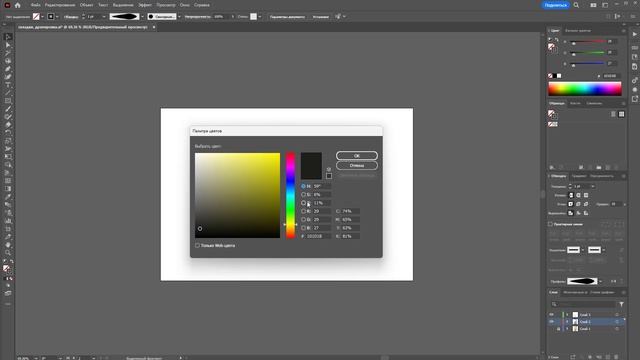Viewport: 640px width, 360px height.
Task: Open graphic style dropdown in control bar
Action: pos(260,17)
